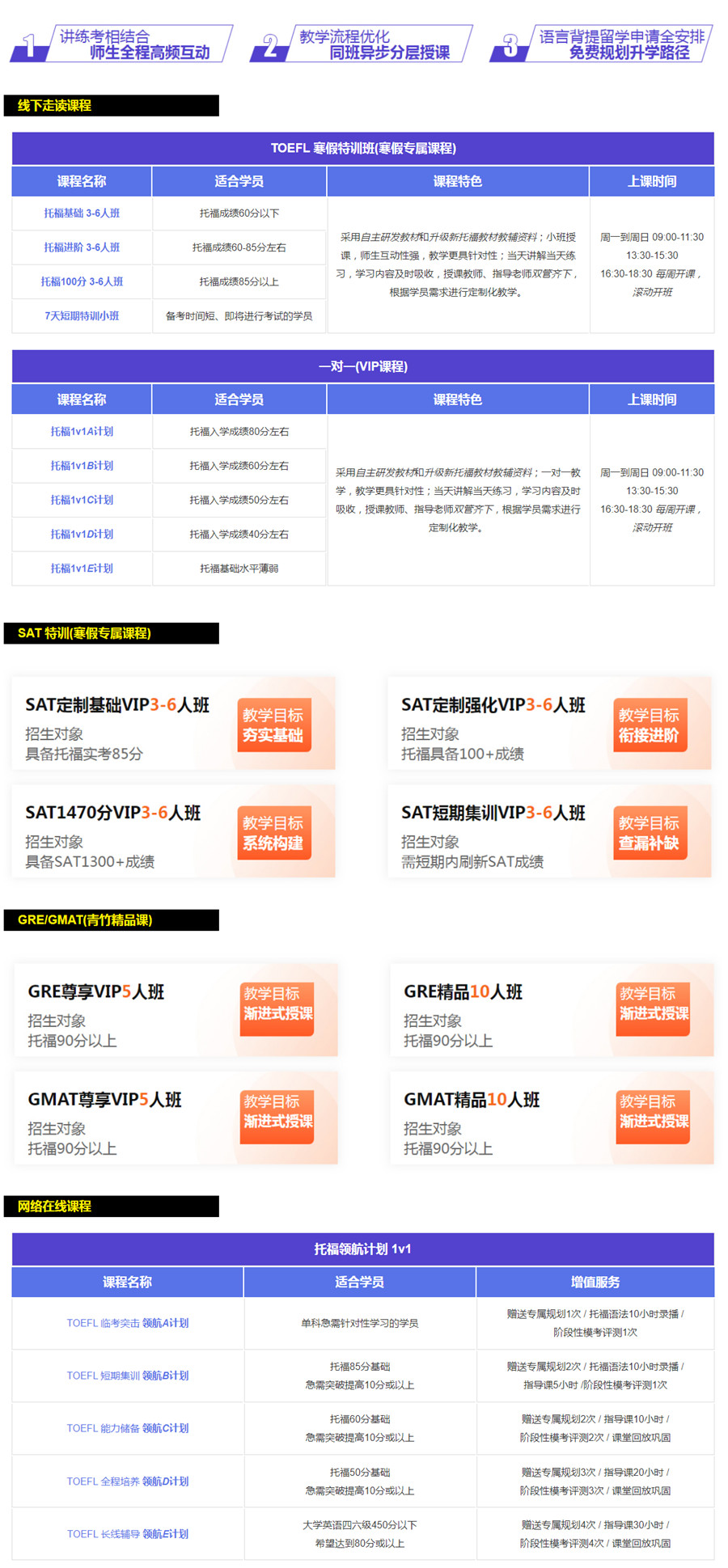Select the 托福1v1E计划 link

pos(82,568)
